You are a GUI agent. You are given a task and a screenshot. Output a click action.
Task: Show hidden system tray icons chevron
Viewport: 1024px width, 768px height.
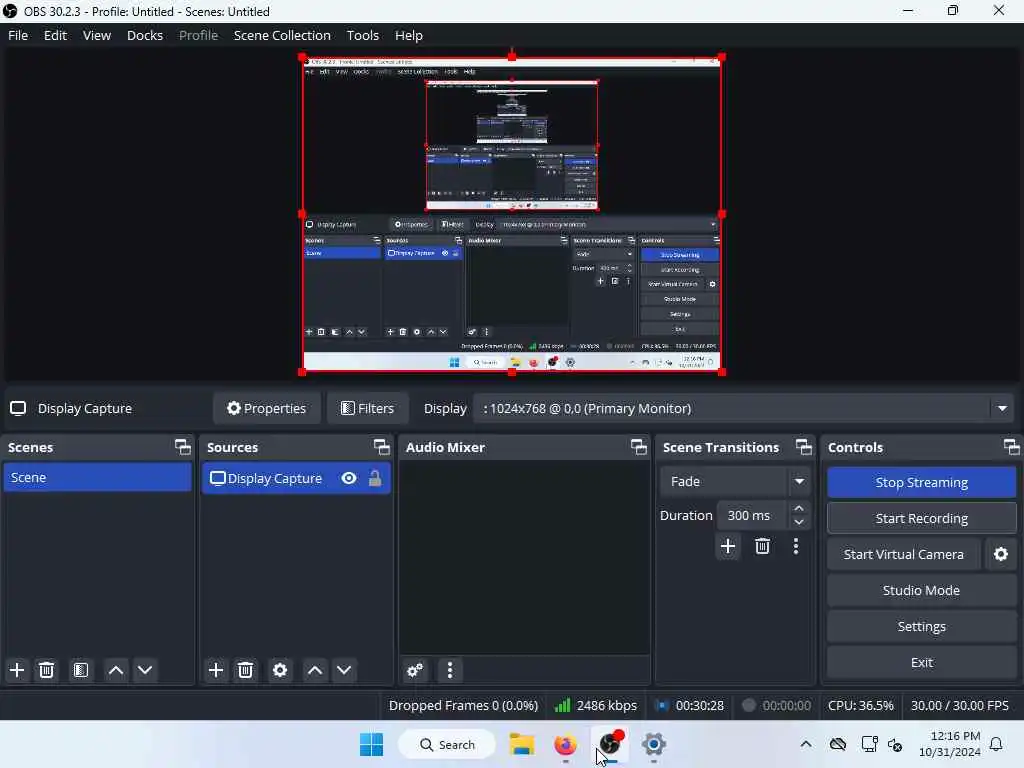pos(807,744)
